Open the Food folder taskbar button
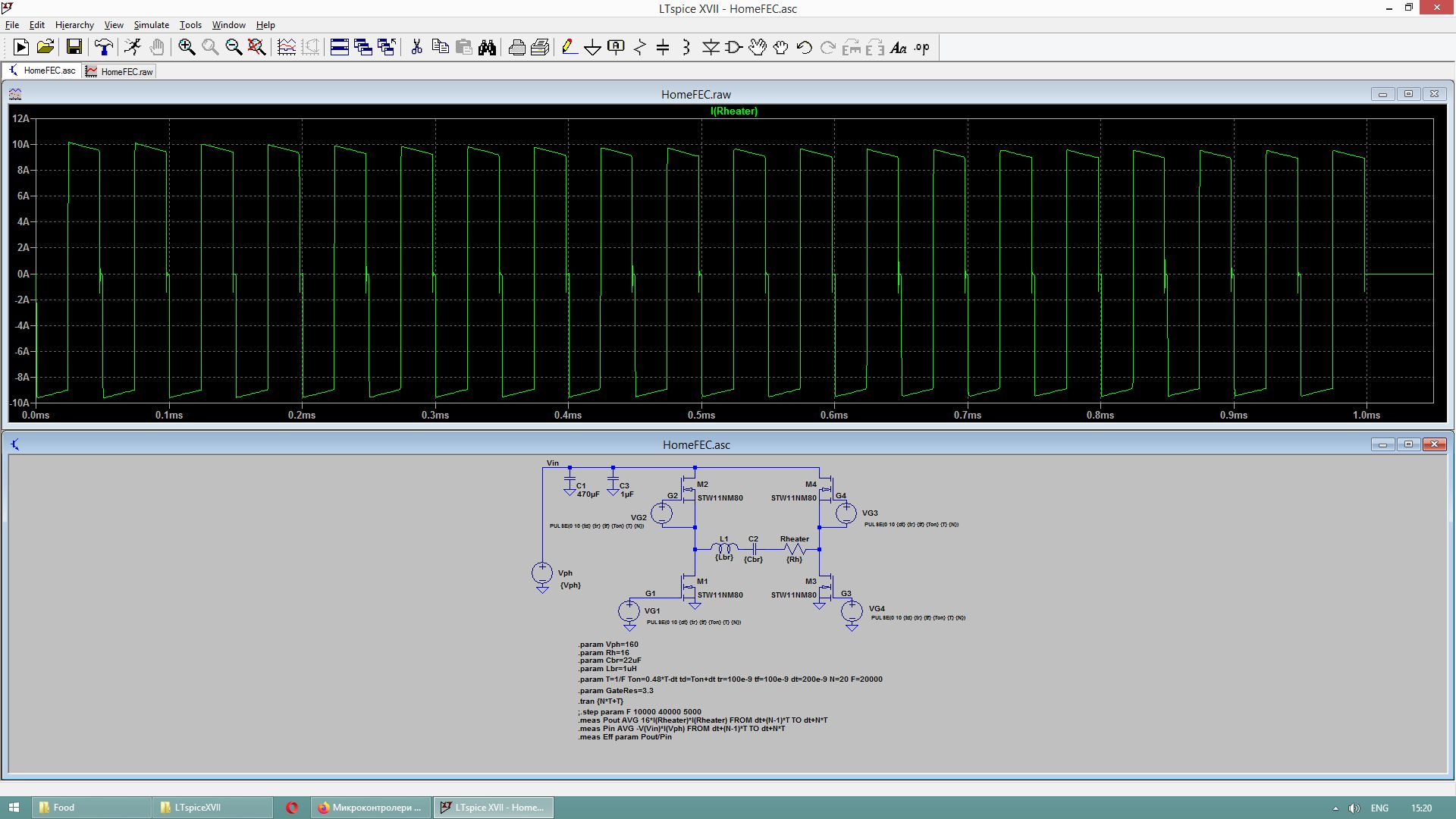The width and height of the screenshot is (1456, 819). [92, 808]
